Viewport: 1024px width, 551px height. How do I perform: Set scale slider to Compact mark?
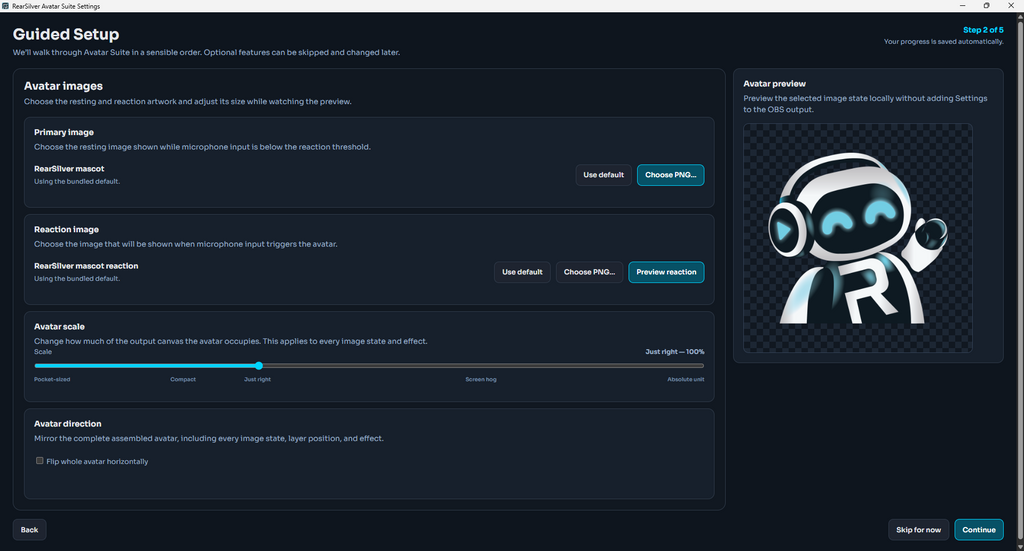tap(183, 366)
